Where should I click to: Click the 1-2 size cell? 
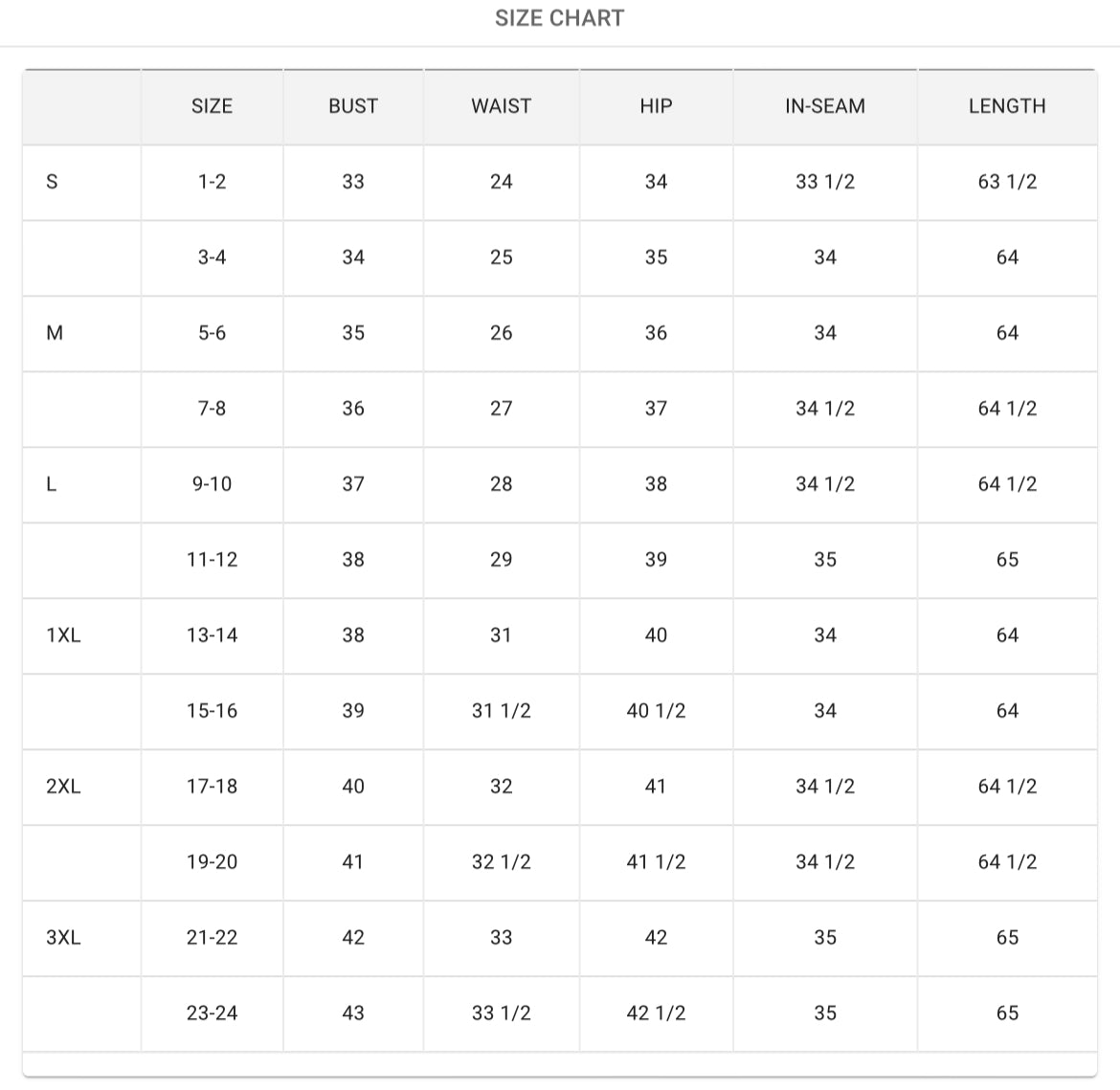[x=212, y=182]
